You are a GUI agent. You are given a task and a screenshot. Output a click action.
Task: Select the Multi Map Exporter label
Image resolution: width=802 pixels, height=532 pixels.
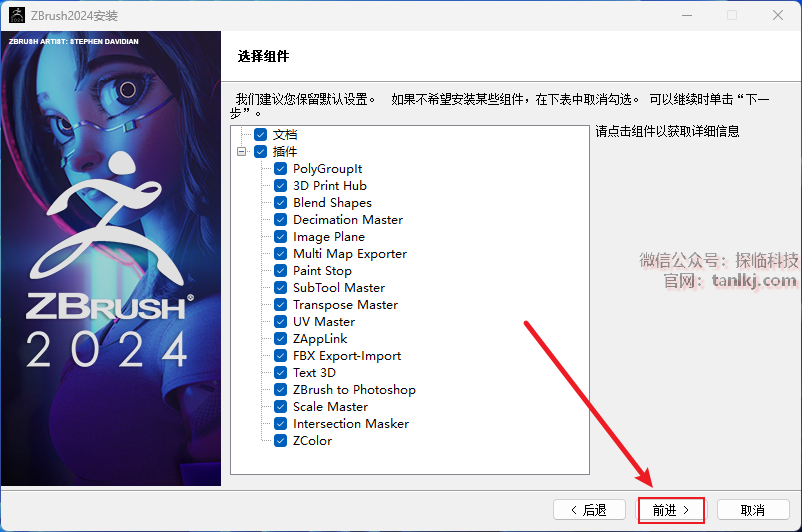[x=350, y=254]
